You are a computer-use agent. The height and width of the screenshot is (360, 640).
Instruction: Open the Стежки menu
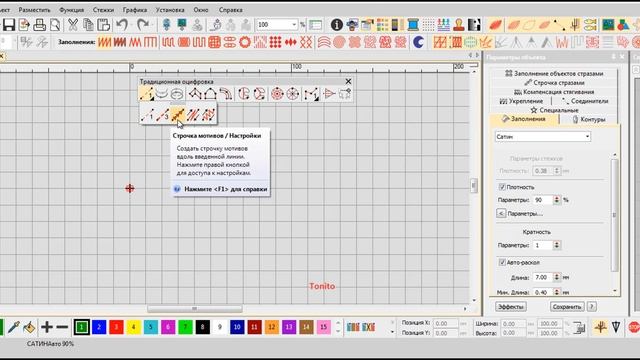click(103, 10)
